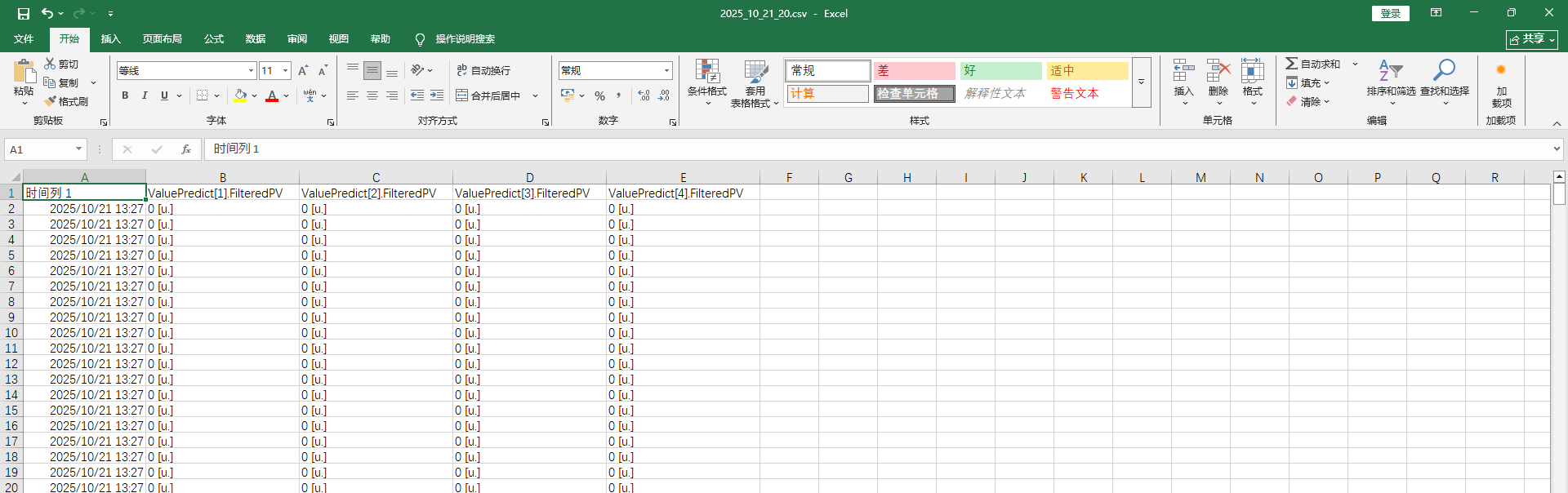Image resolution: width=1568 pixels, height=493 pixels.
Task: Open the font size dropdown
Action: 285,71
